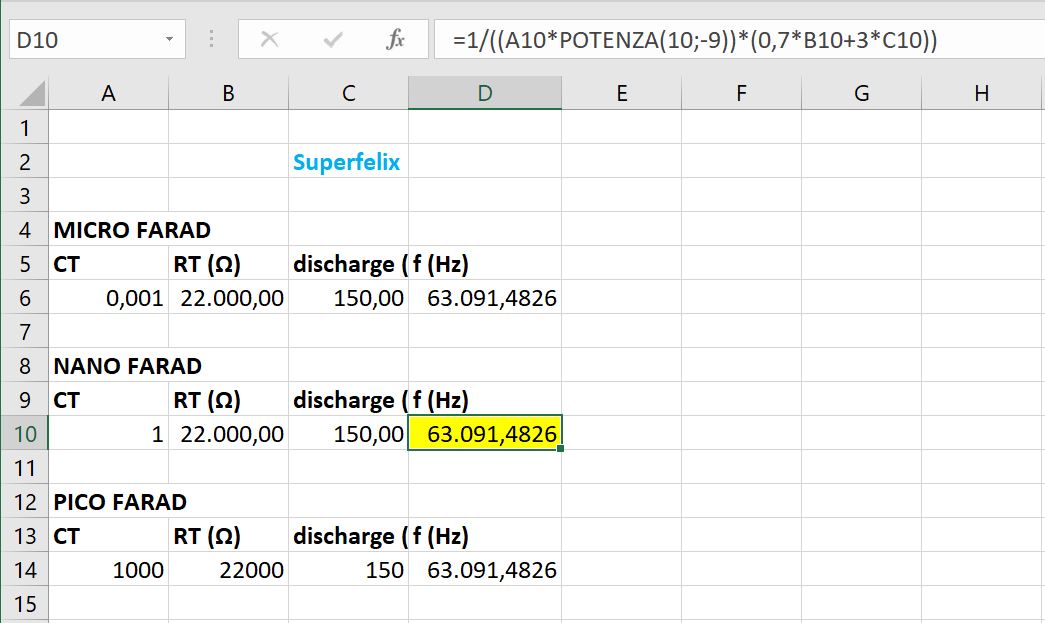Click the yellow highlighted cell D10
Image resolution: width=1045 pixels, height=623 pixels.
[484, 434]
